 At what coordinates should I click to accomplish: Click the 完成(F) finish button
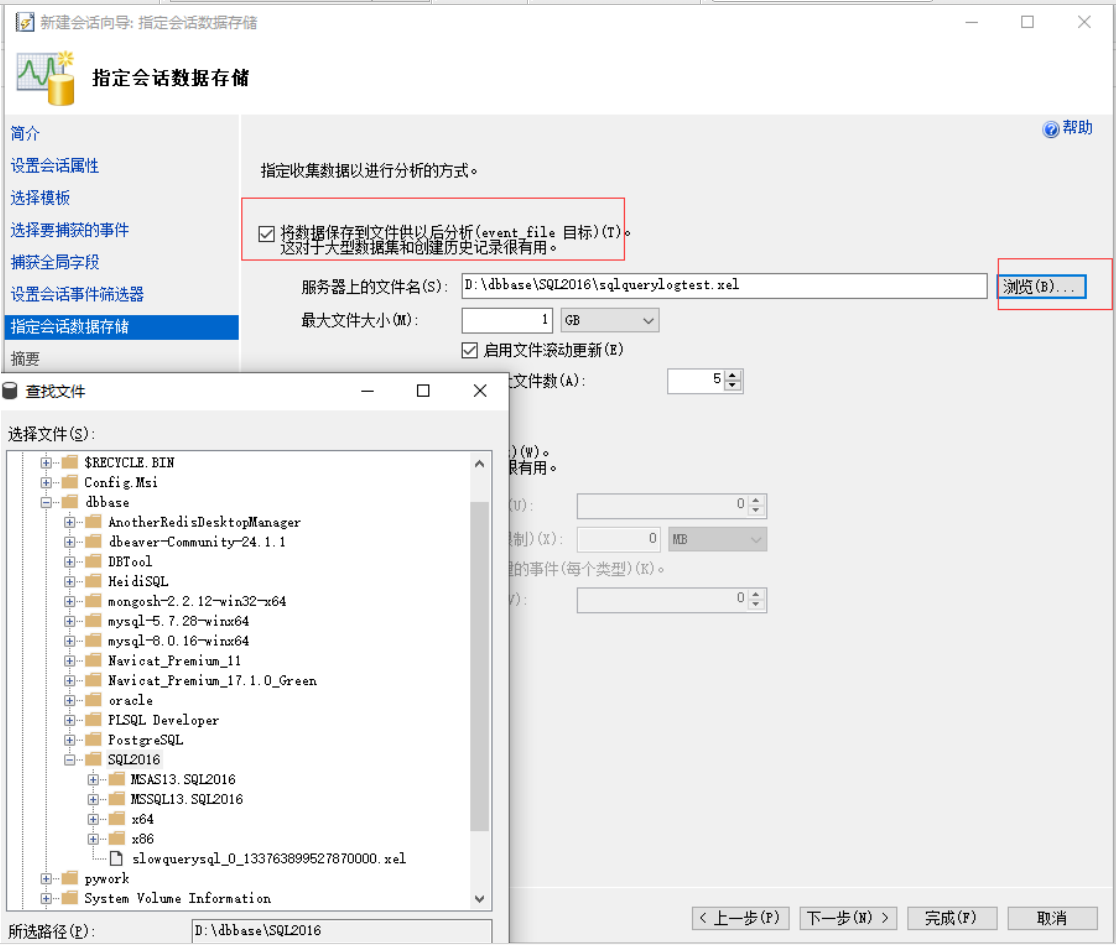951,918
